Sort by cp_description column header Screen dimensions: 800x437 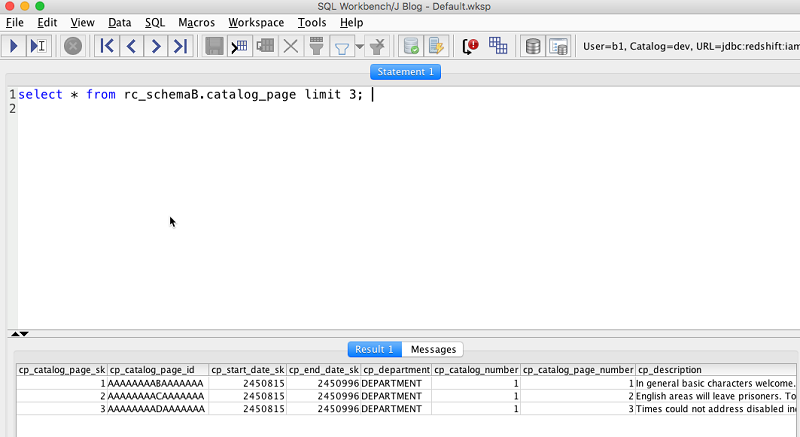716,370
